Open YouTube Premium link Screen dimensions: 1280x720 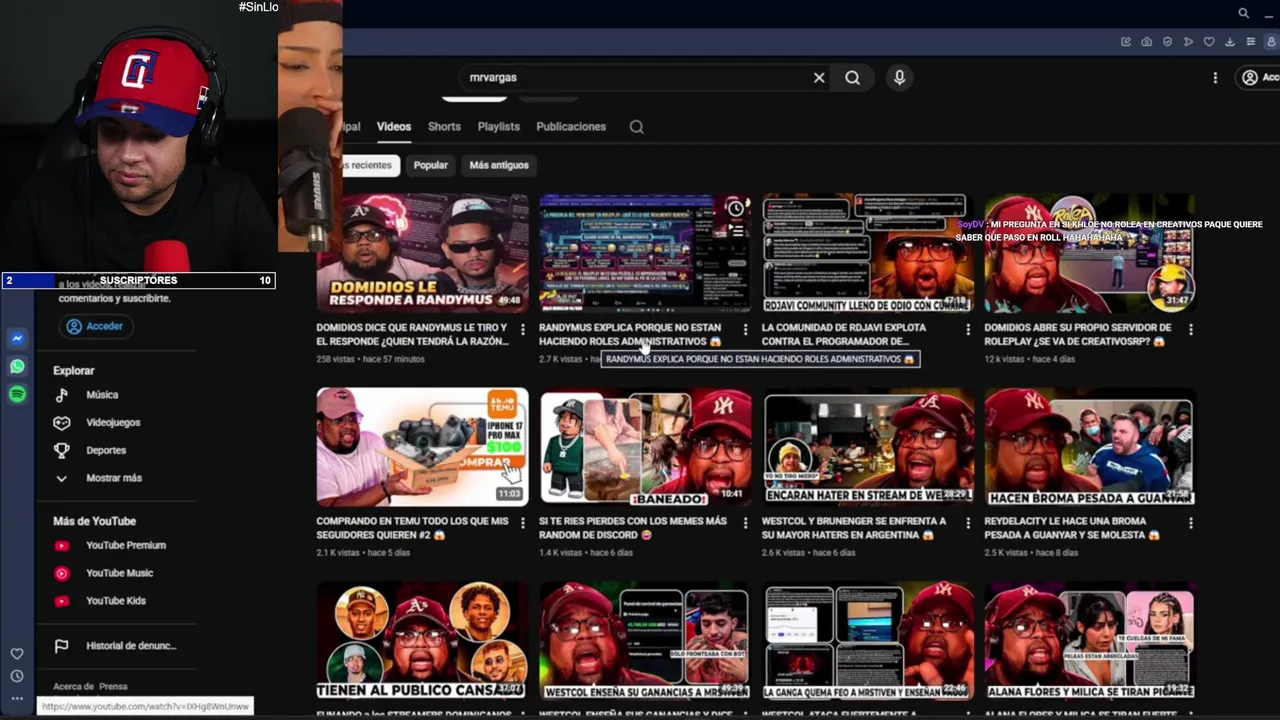[x=126, y=545]
